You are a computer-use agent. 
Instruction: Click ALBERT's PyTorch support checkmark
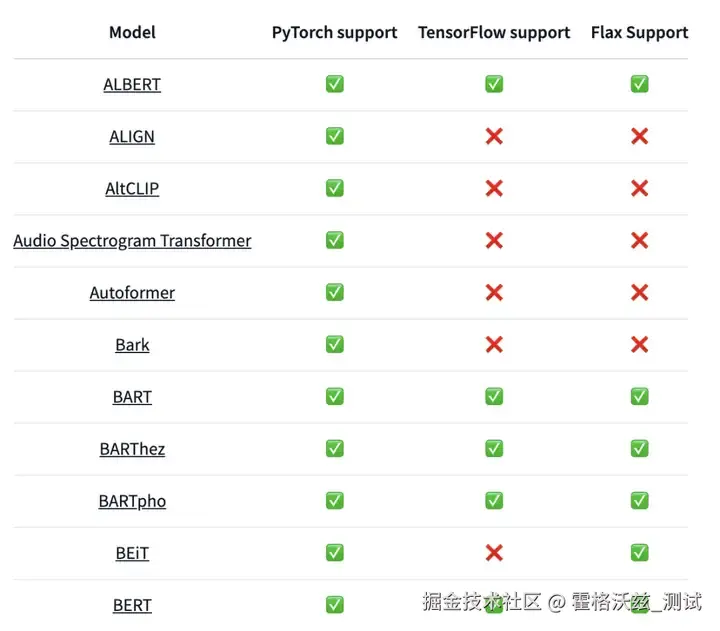click(x=335, y=84)
